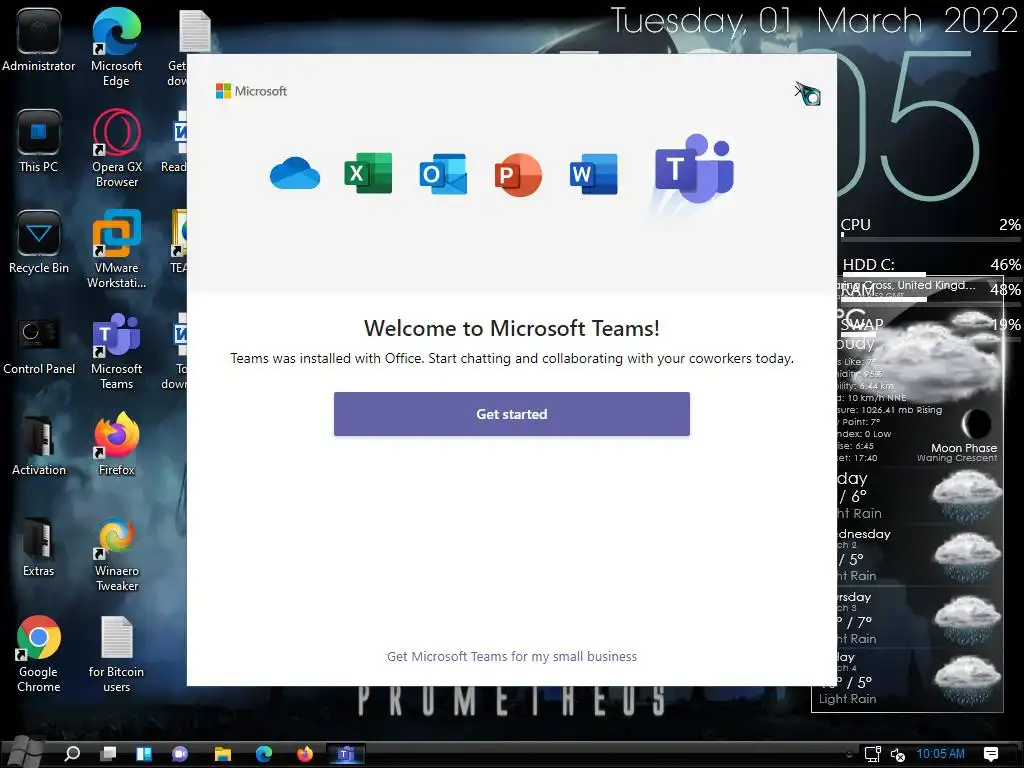Click the Excel icon in Teams welcome

click(368, 173)
